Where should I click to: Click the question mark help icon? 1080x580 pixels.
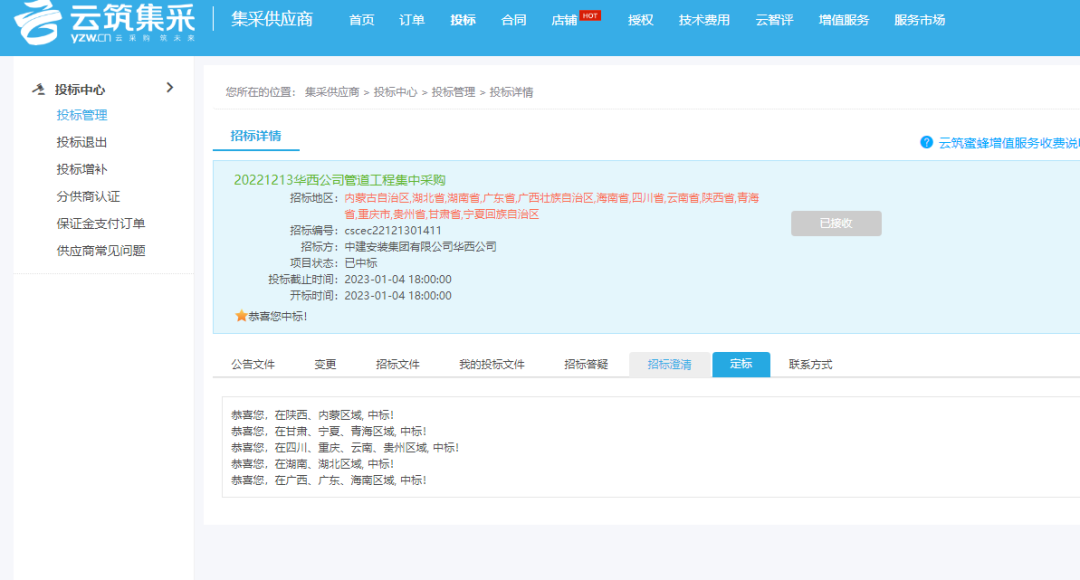click(926, 142)
